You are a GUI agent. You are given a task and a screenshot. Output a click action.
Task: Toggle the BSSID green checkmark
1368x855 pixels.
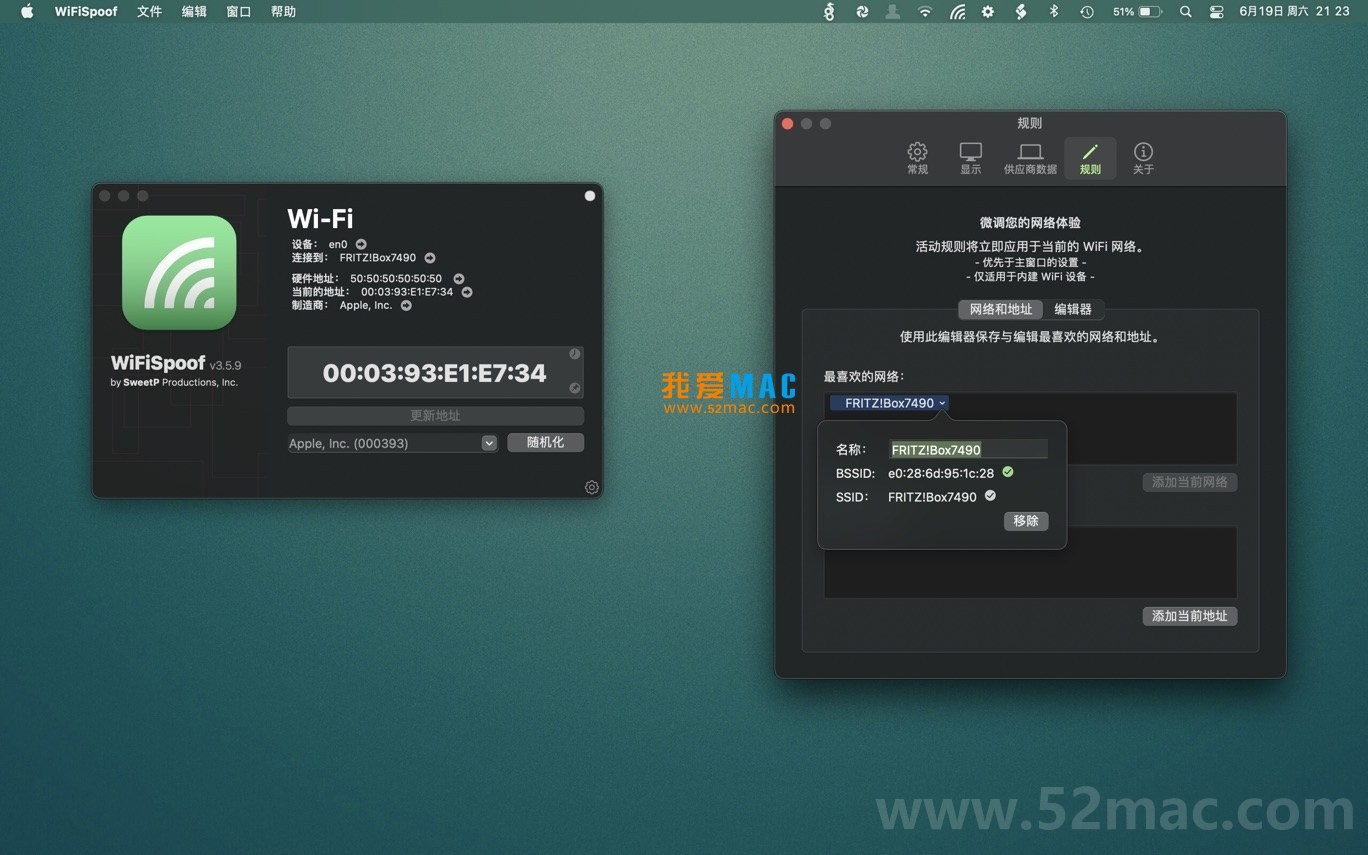coord(1008,472)
